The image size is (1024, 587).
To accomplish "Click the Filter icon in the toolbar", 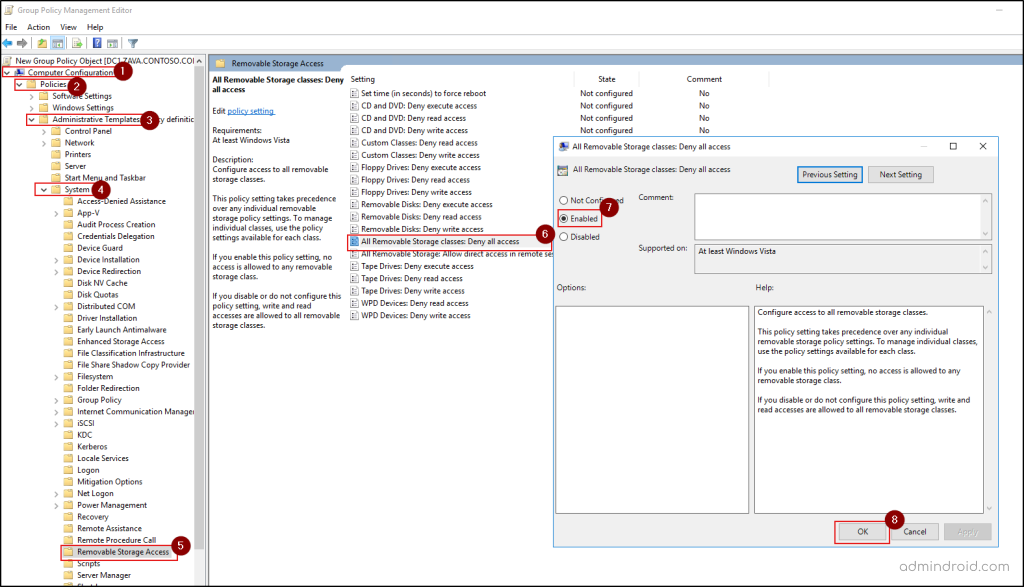I will [x=134, y=42].
